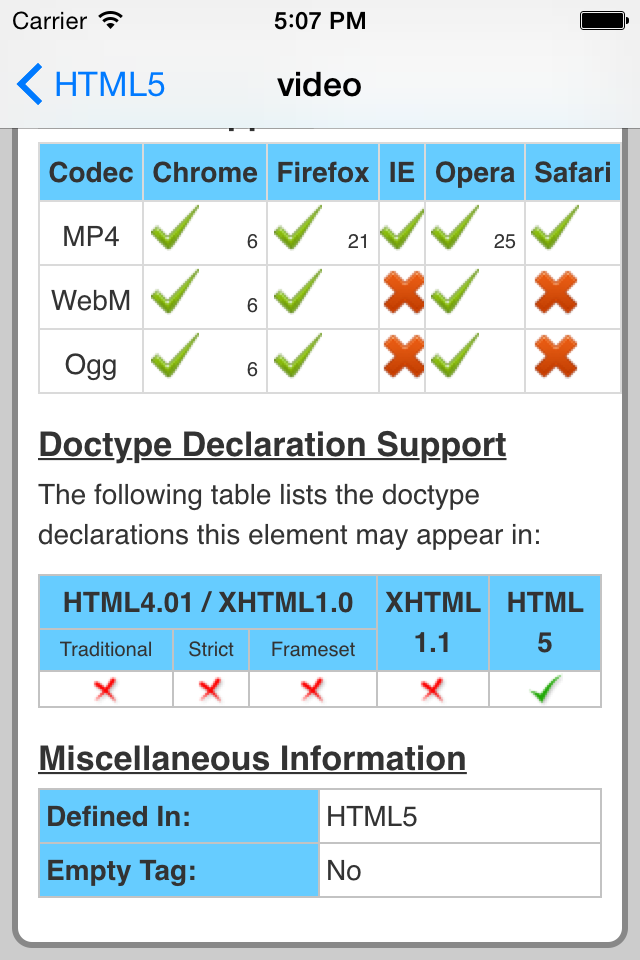The height and width of the screenshot is (960, 640).
Task: Select the Firefox column header
Action: [x=323, y=172]
